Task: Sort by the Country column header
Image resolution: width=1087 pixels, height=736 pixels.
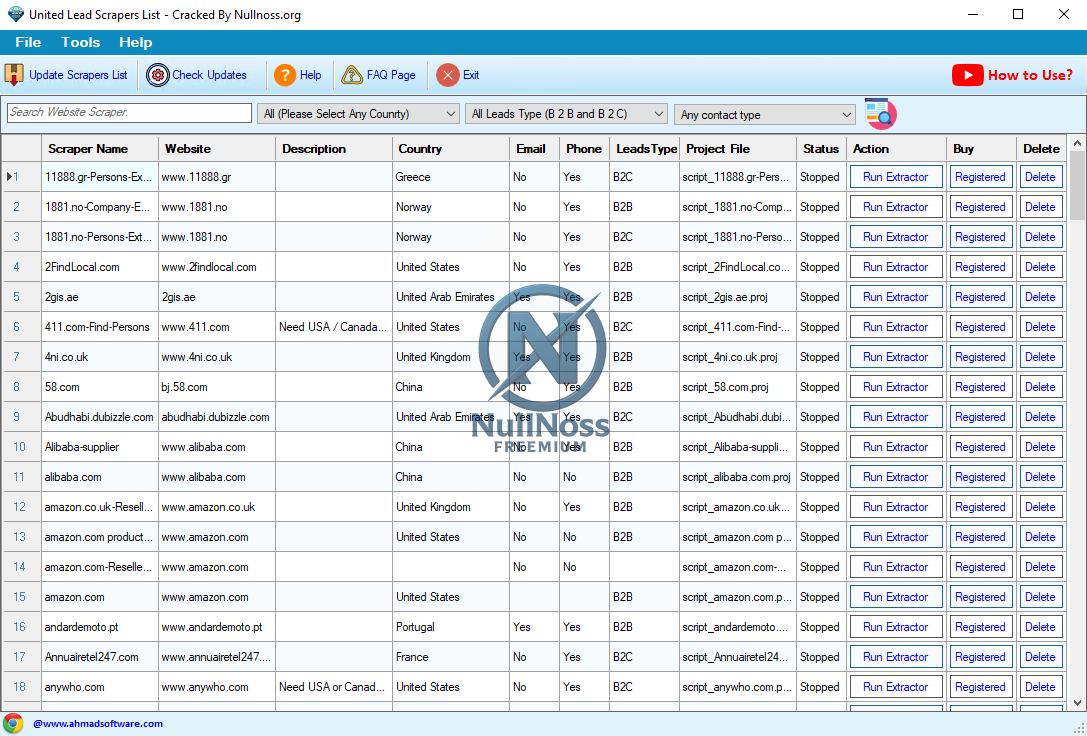Action: tap(420, 149)
